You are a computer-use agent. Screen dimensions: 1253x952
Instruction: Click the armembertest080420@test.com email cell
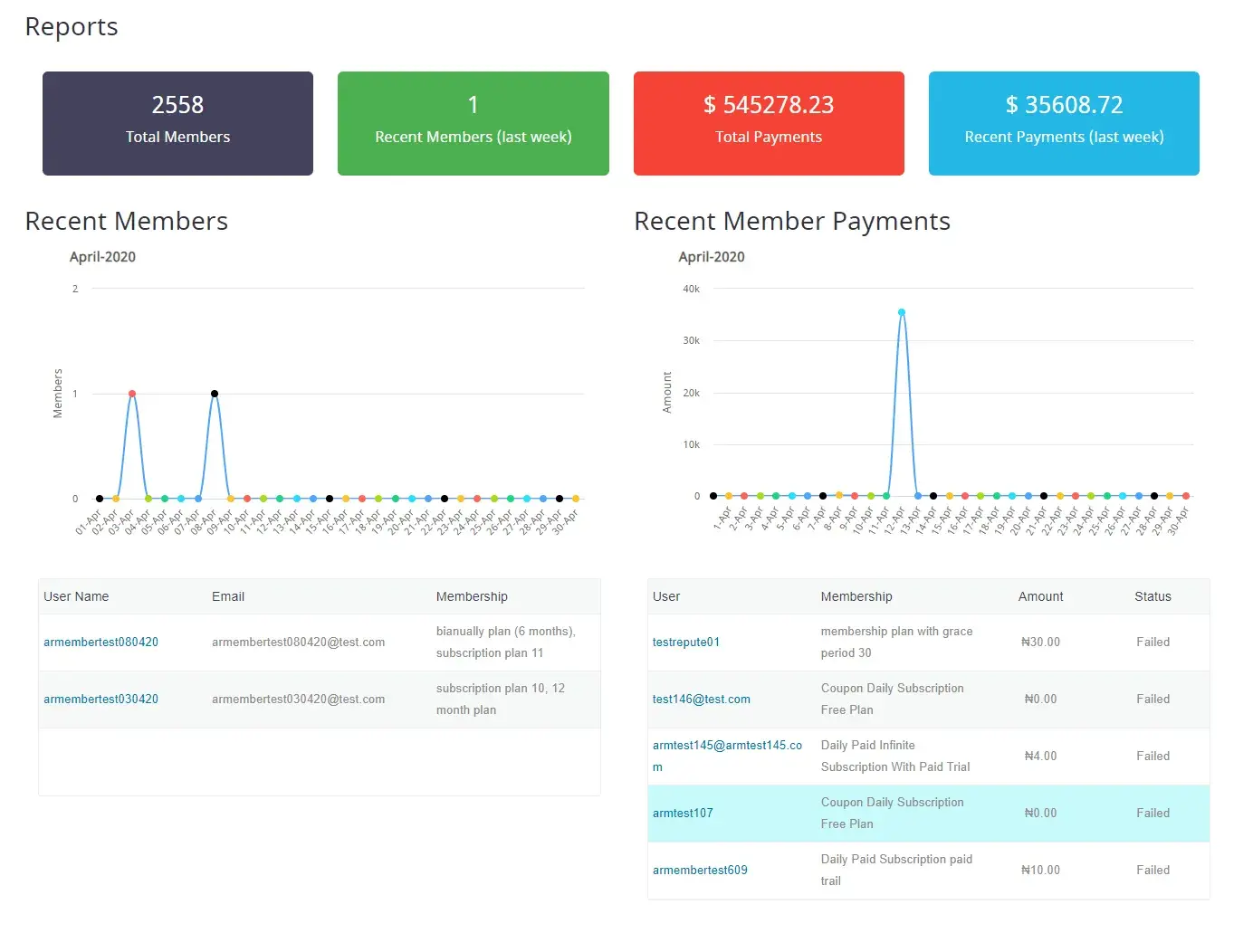298,643
